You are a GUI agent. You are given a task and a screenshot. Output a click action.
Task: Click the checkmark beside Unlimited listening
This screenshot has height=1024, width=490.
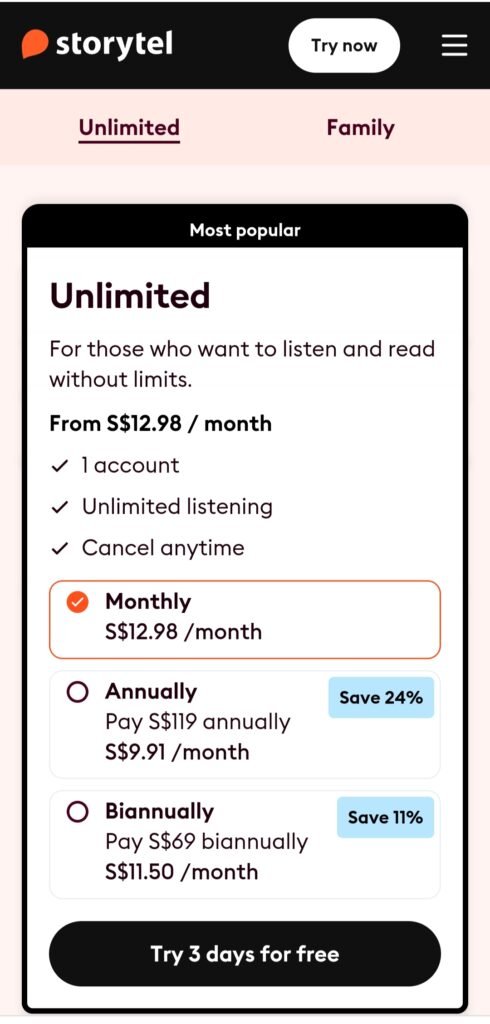(59, 508)
